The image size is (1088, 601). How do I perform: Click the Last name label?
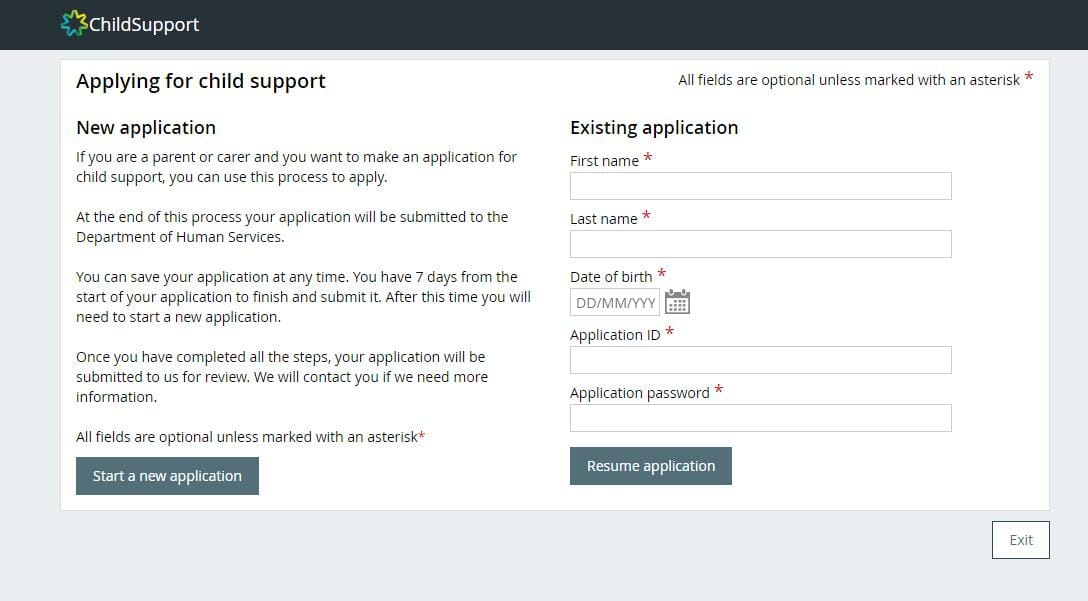pyautogui.click(x=604, y=219)
